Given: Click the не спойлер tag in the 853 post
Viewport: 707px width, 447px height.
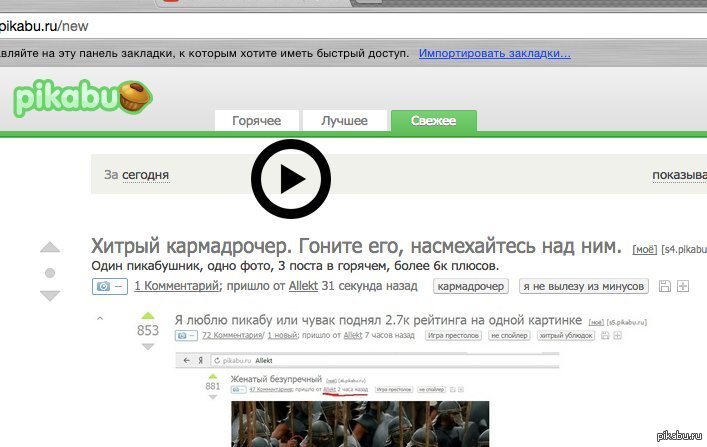Looking at the screenshot, I should click(x=509, y=336).
